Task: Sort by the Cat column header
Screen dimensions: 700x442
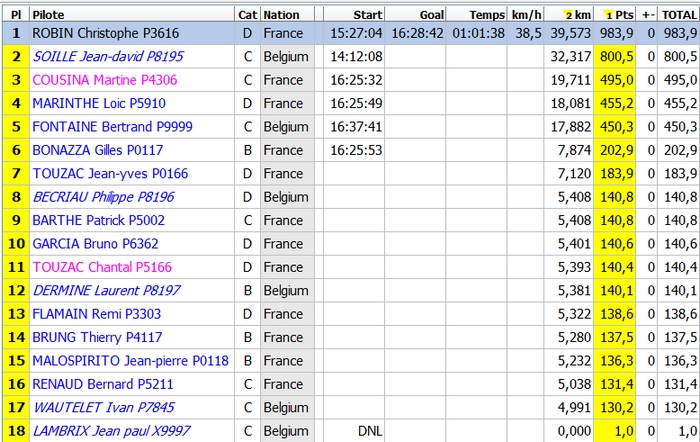Action: click(247, 15)
